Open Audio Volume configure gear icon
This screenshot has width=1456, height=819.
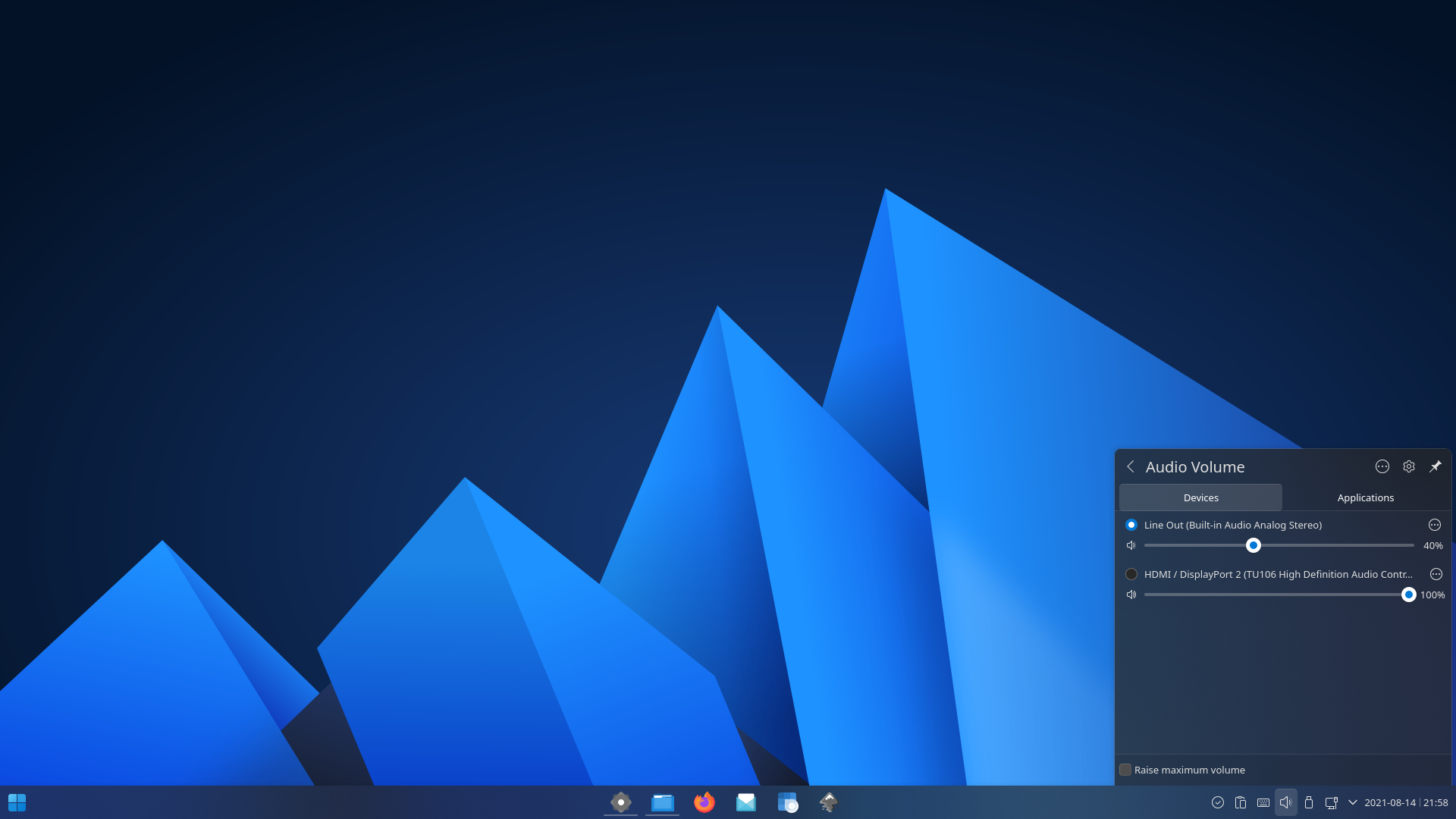pos(1409,466)
